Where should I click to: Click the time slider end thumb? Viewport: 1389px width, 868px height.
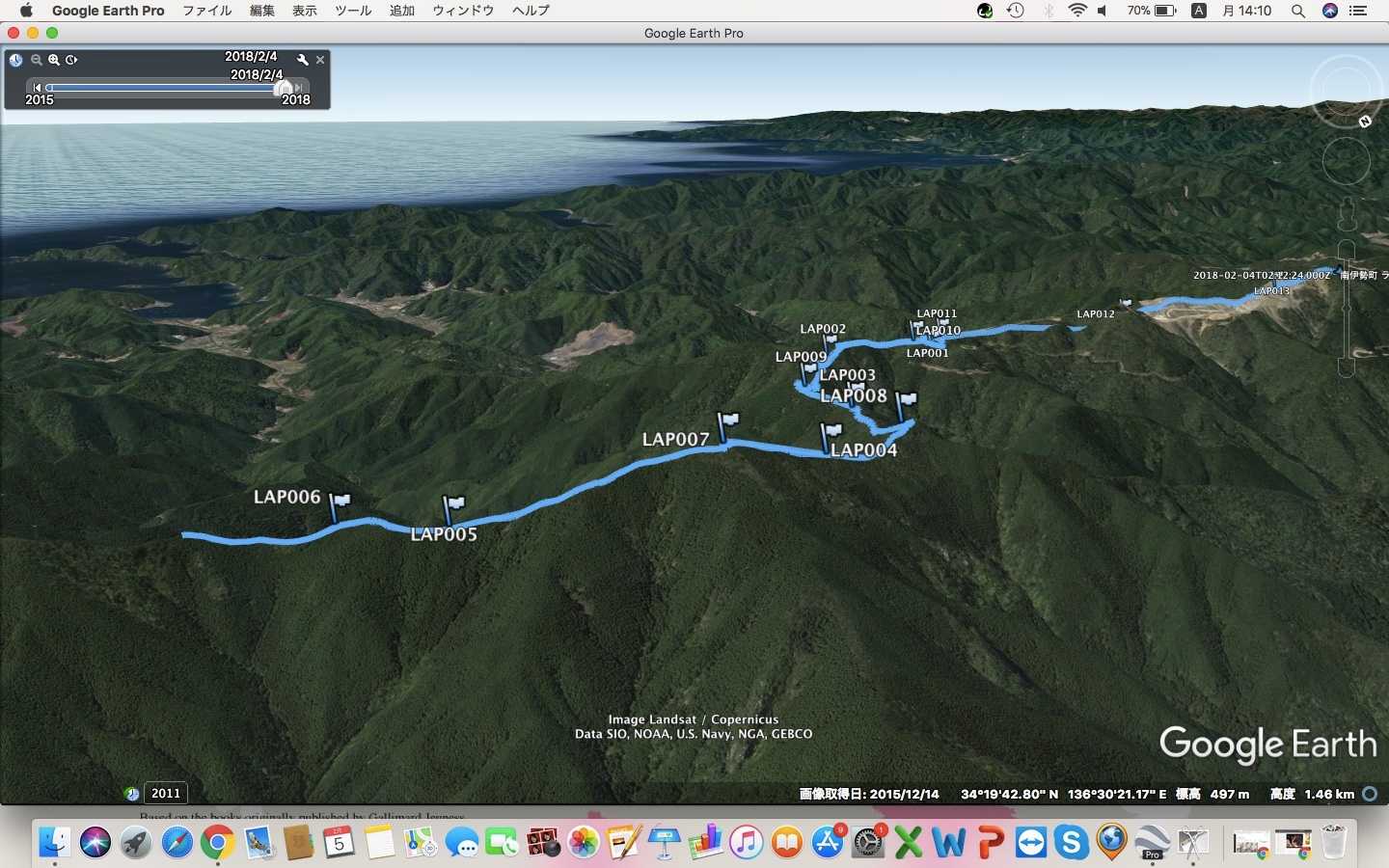(284, 88)
